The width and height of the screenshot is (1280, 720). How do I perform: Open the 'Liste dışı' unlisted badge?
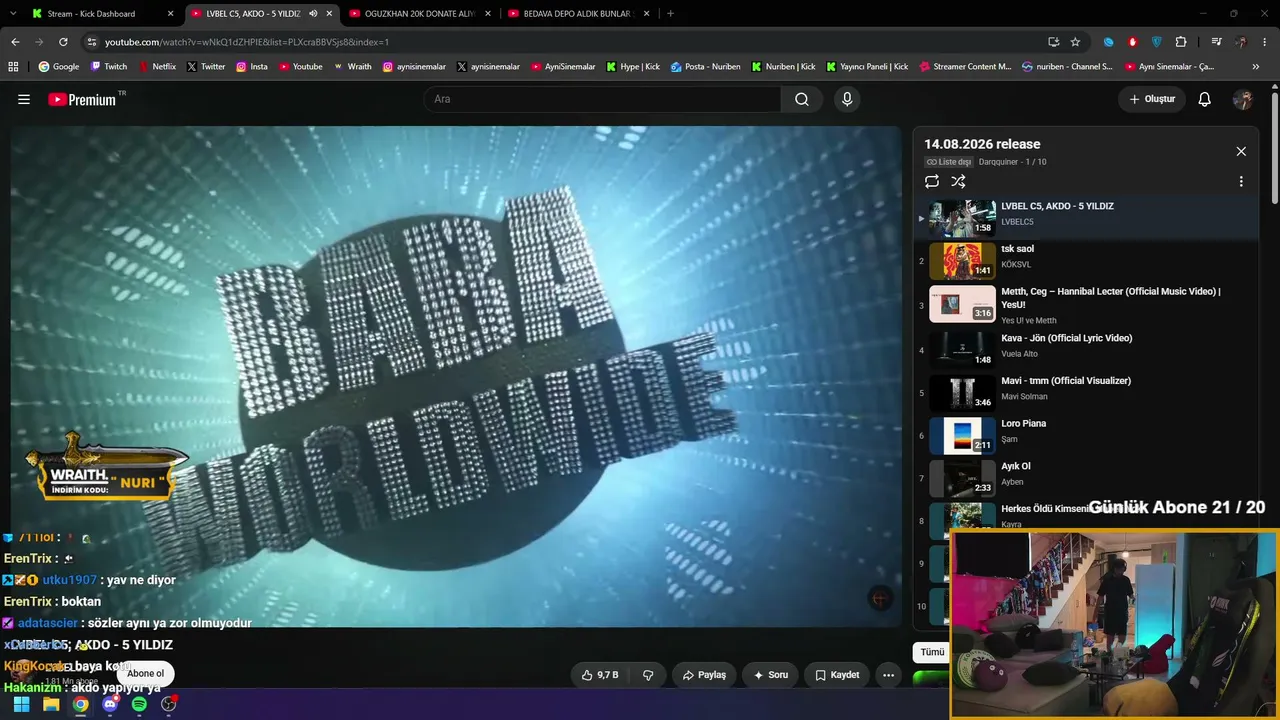click(948, 162)
